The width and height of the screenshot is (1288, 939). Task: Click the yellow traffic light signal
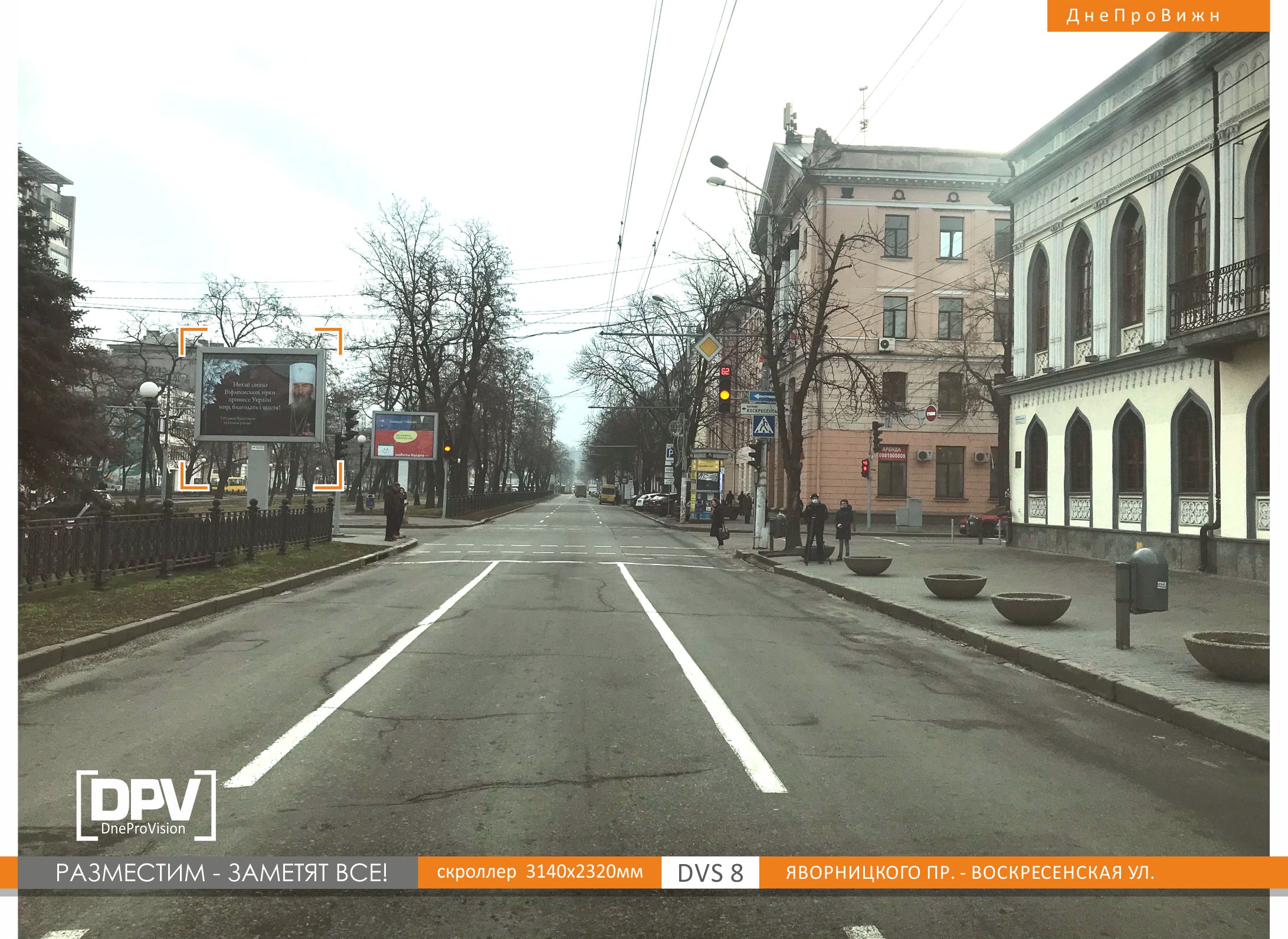coord(725,395)
